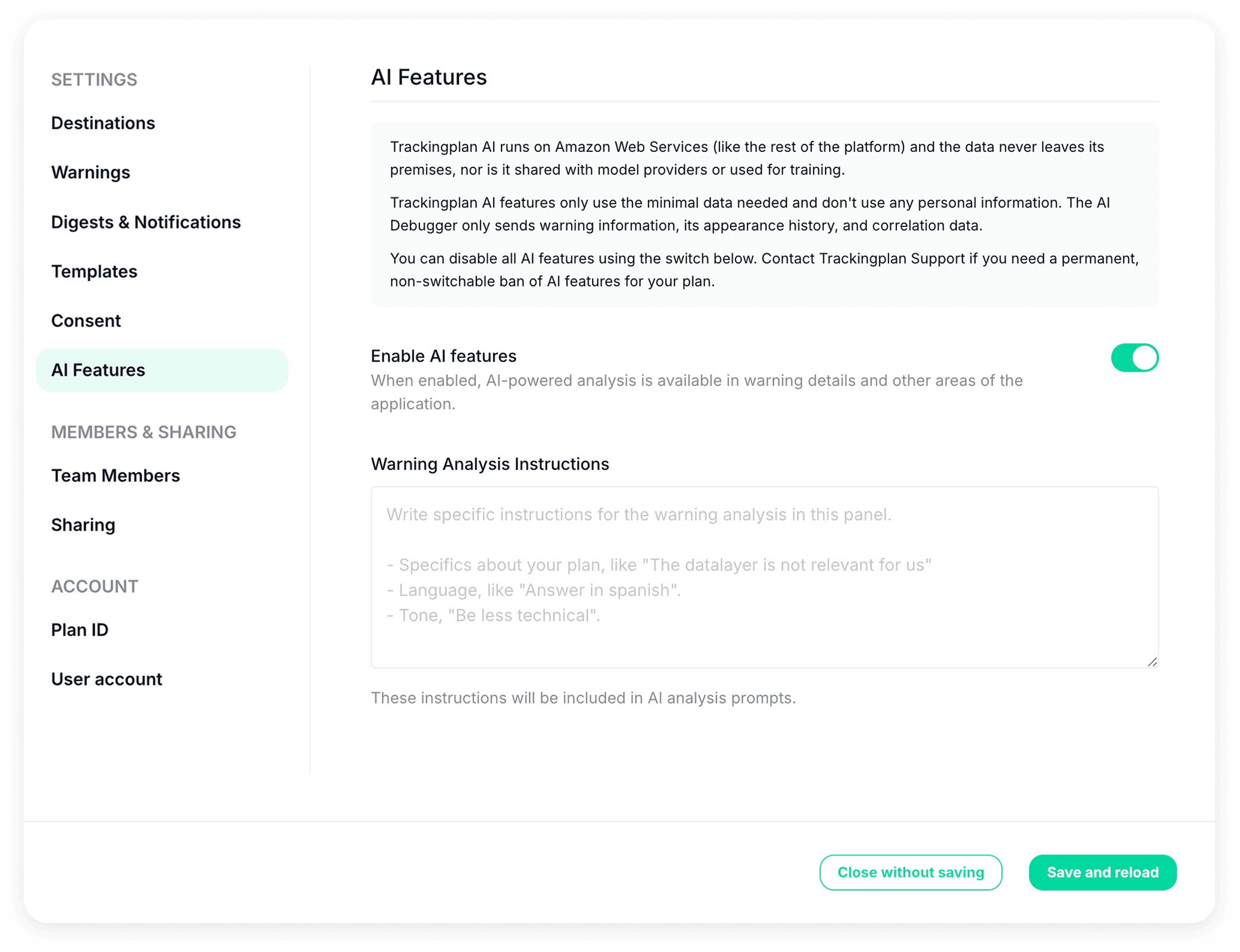
Task: Select Digests & Notifications in sidebar
Action: (x=146, y=222)
